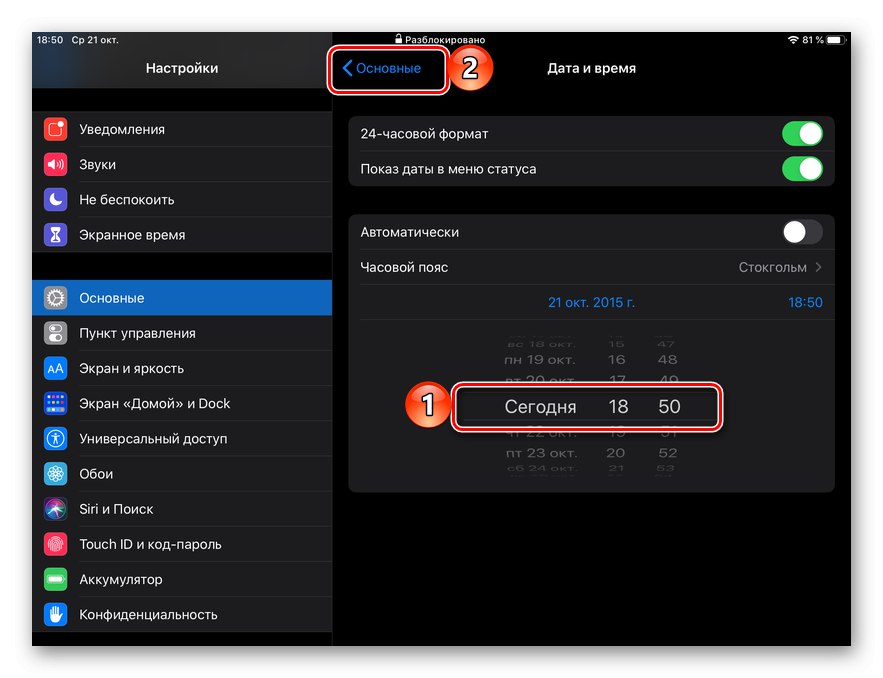
Task: Click the blue 18:50 time value
Action: click(x=805, y=302)
